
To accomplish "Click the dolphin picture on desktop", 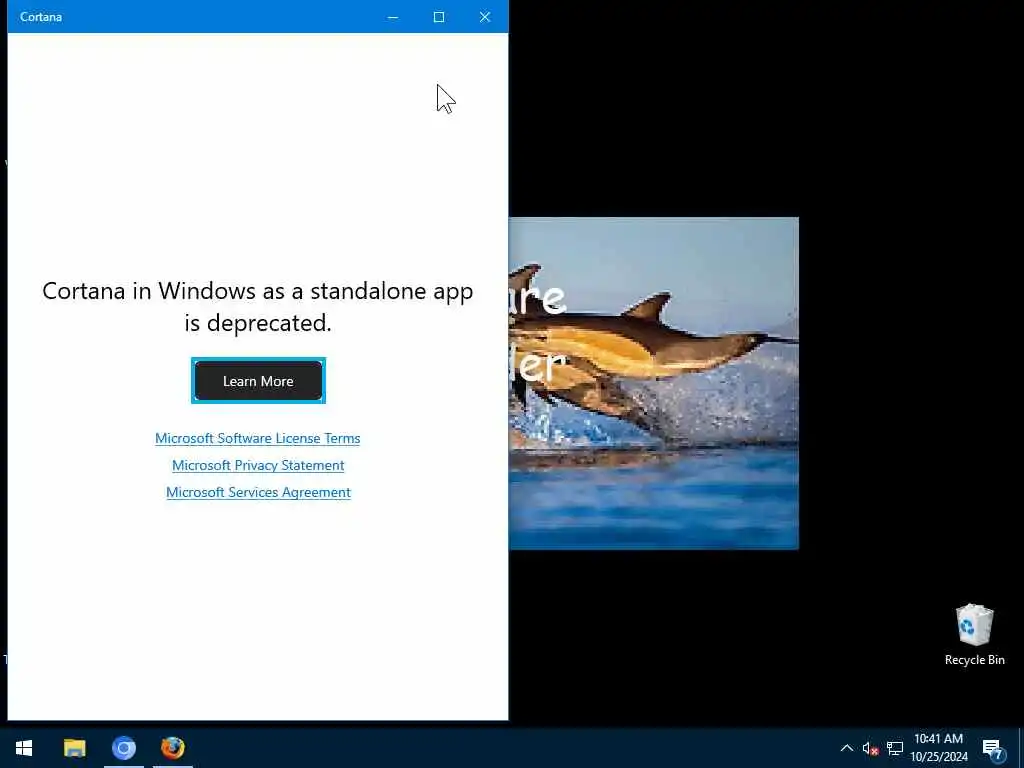I will point(654,383).
